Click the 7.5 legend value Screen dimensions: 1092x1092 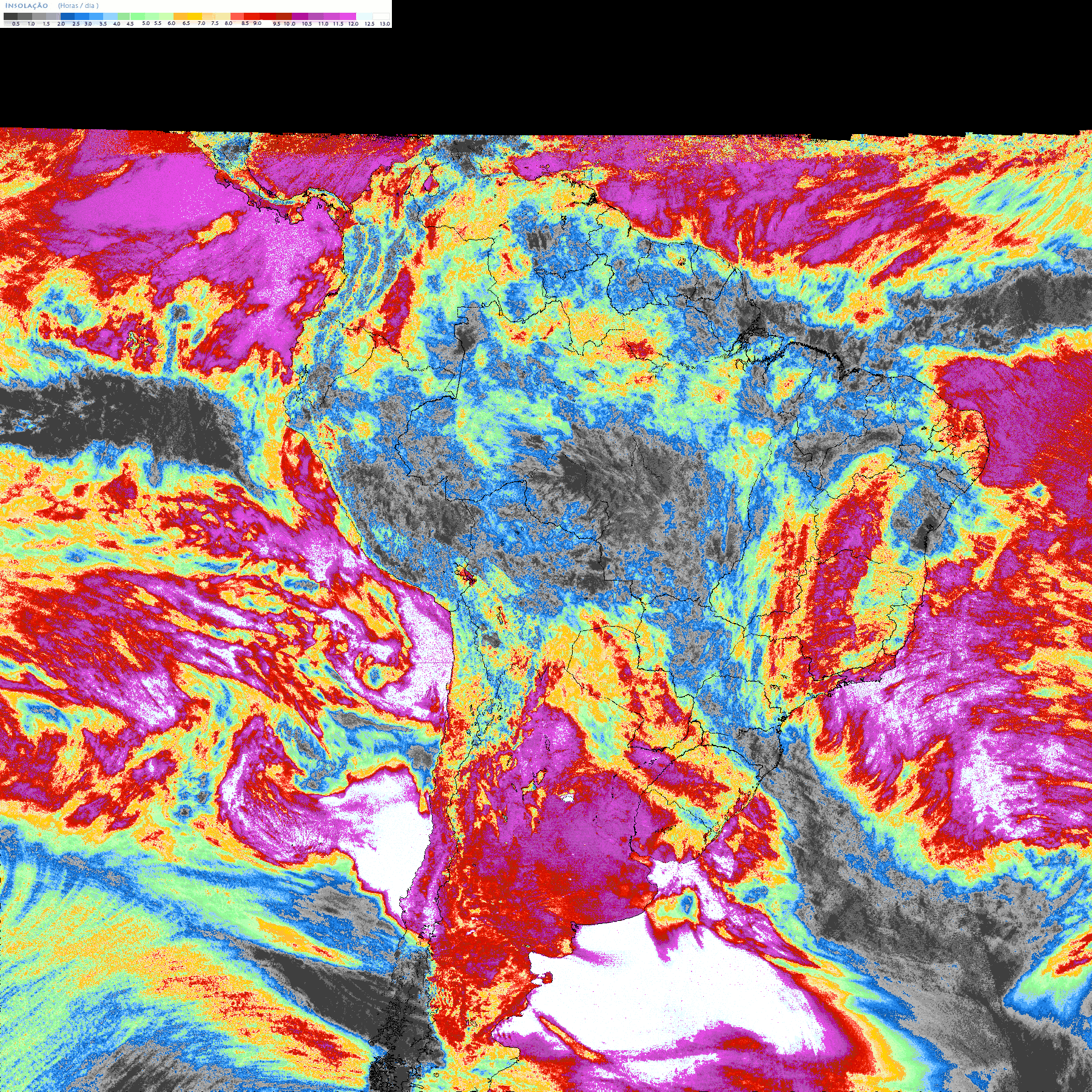tap(215, 23)
